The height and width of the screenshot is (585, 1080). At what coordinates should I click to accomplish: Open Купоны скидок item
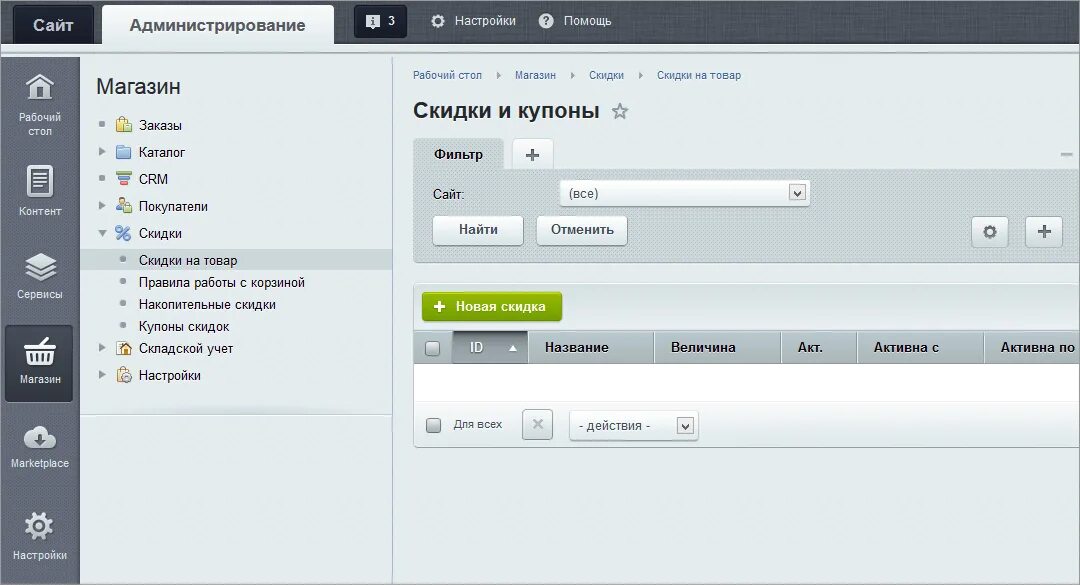[x=184, y=327]
